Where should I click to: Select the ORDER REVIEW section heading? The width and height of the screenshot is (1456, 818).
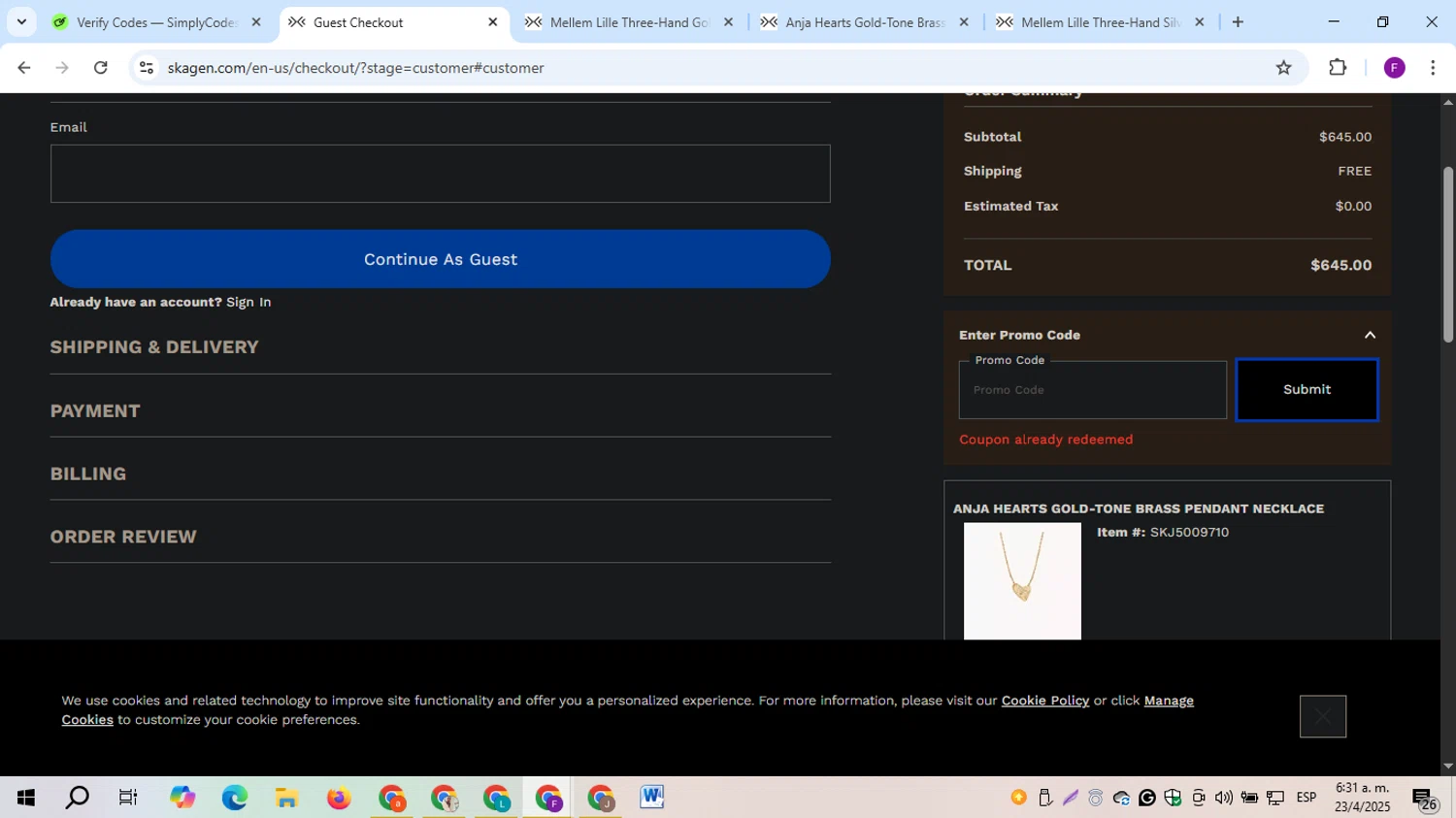coord(123,537)
